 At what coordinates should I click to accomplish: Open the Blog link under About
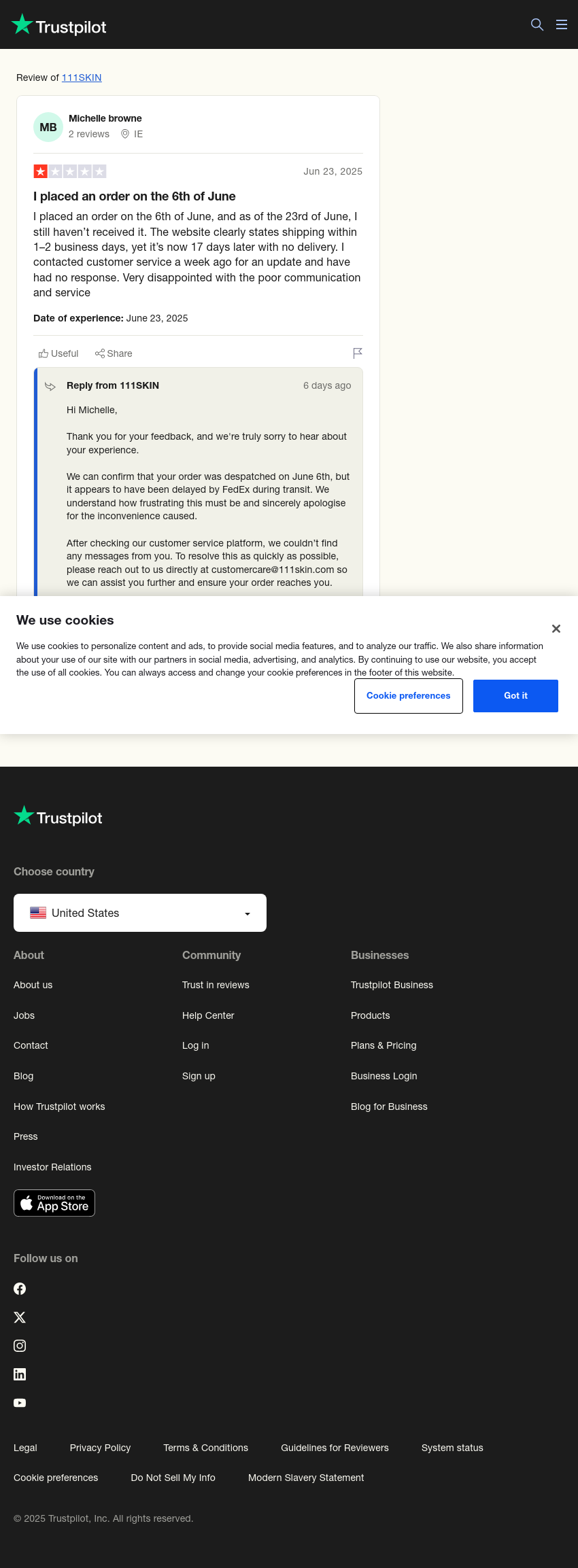23,1076
